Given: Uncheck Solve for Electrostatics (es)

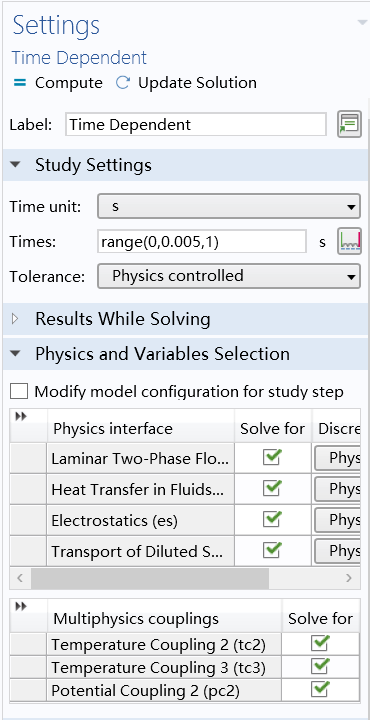Looking at the screenshot, I should tap(272, 520).
